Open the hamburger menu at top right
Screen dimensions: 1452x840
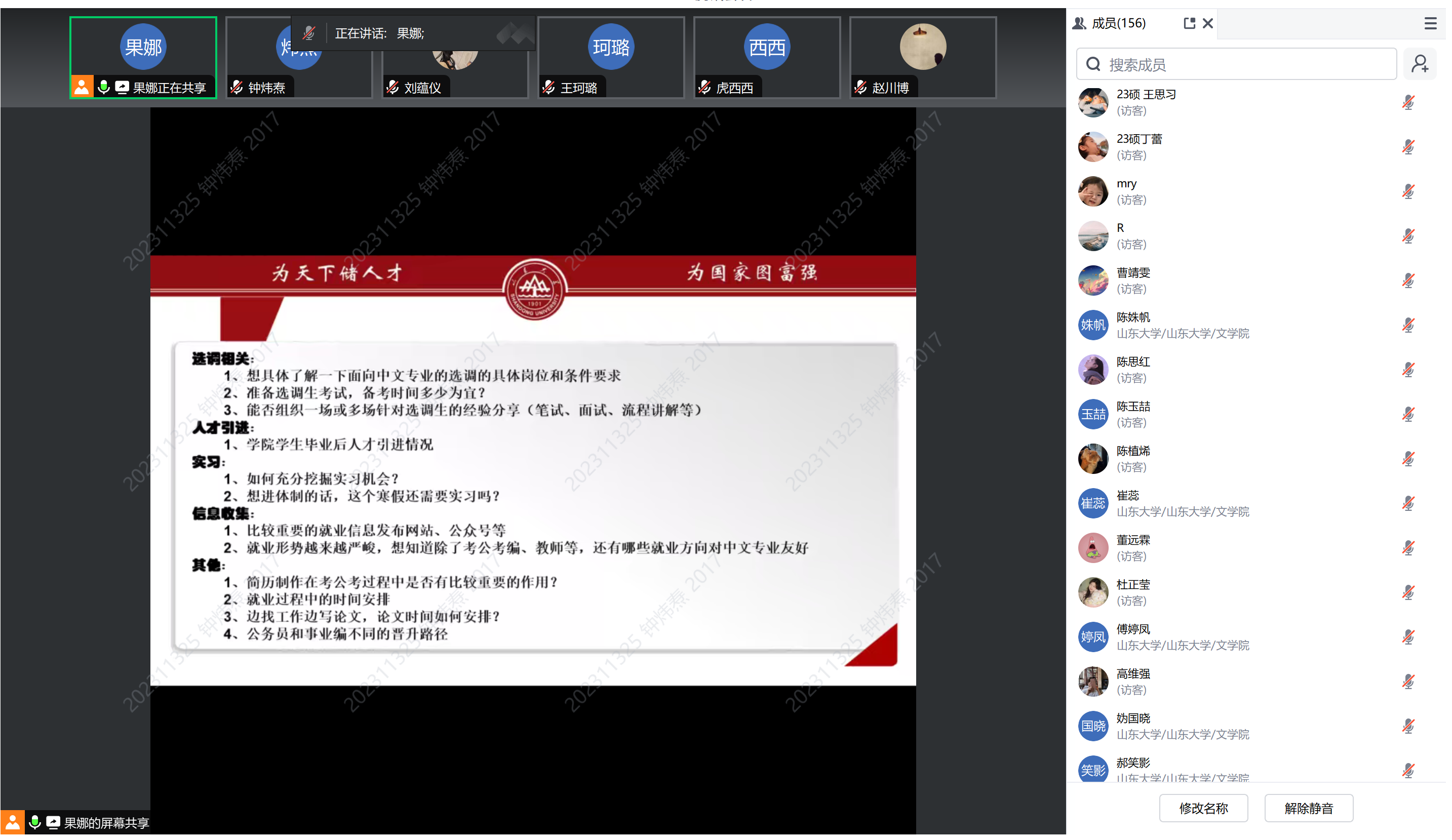point(1430,24)
